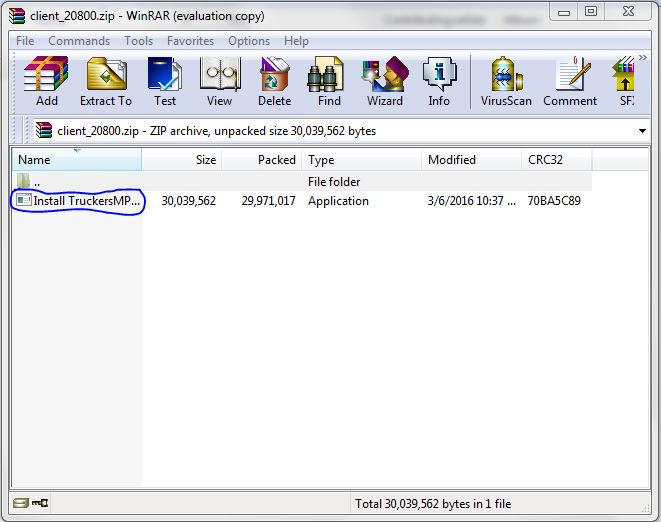The height and width of the screenshot is (522, 661).
Task: Open the View file tool
Action: [x=220, y=81]
